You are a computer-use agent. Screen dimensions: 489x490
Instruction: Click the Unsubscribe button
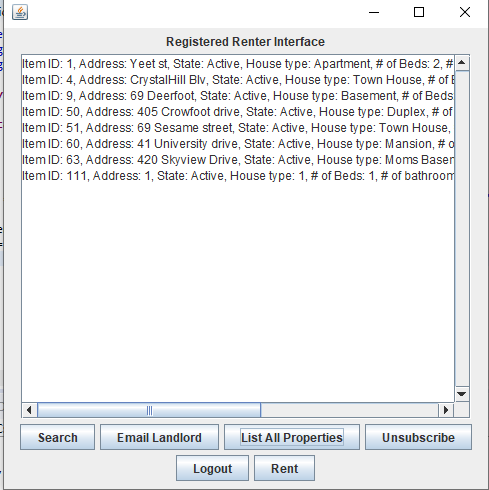click(418, 437)
